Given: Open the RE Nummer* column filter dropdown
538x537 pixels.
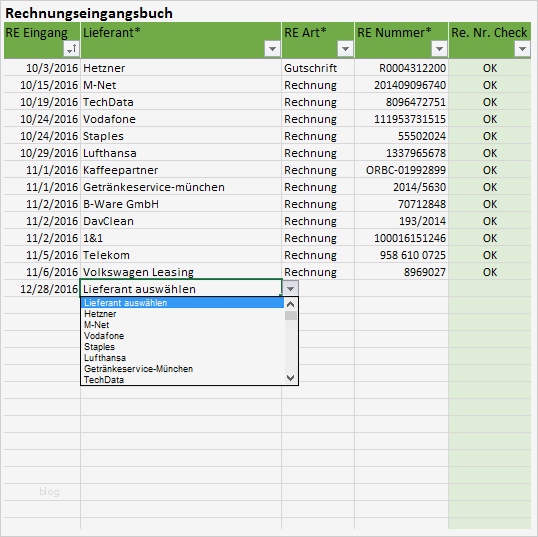Looking at the screenshot, I should (439, 49).
